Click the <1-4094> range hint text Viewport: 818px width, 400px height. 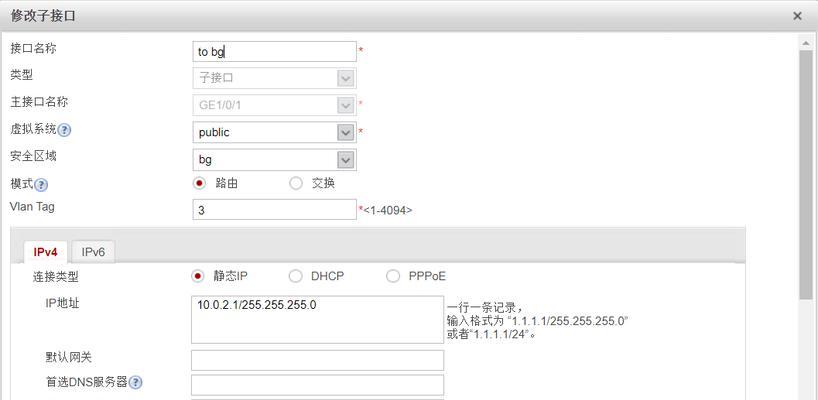(x=388, y=211)
